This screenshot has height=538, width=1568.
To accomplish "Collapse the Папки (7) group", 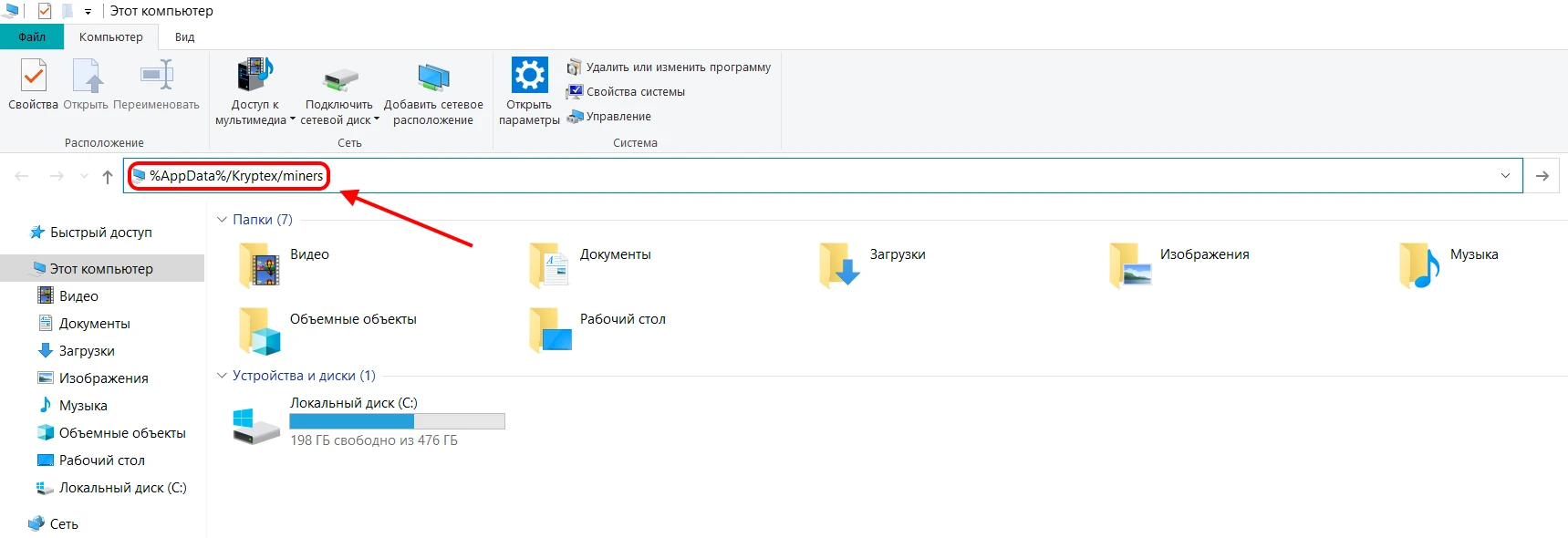I will (x=222, y=220).
